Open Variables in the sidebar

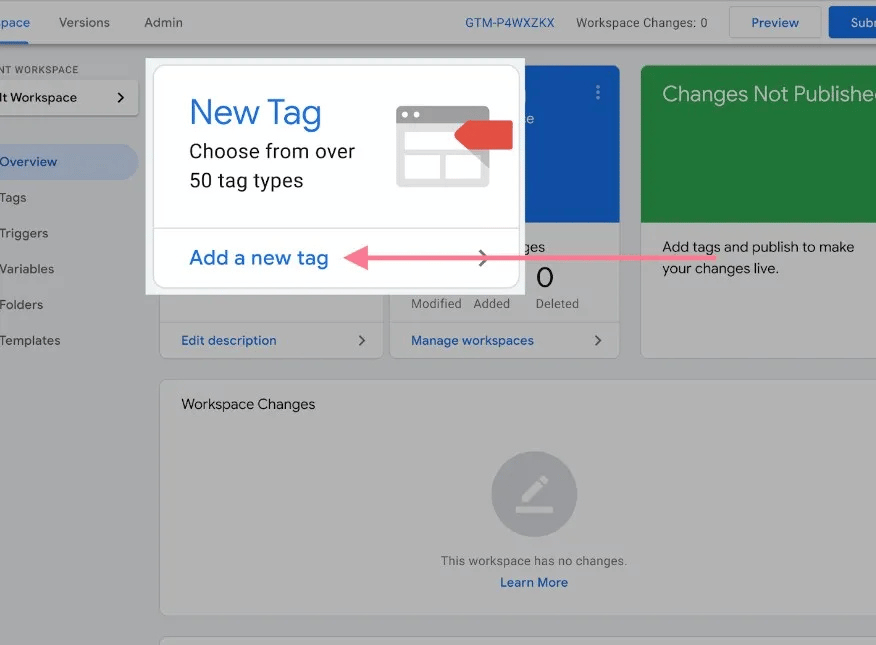[27, 269]
